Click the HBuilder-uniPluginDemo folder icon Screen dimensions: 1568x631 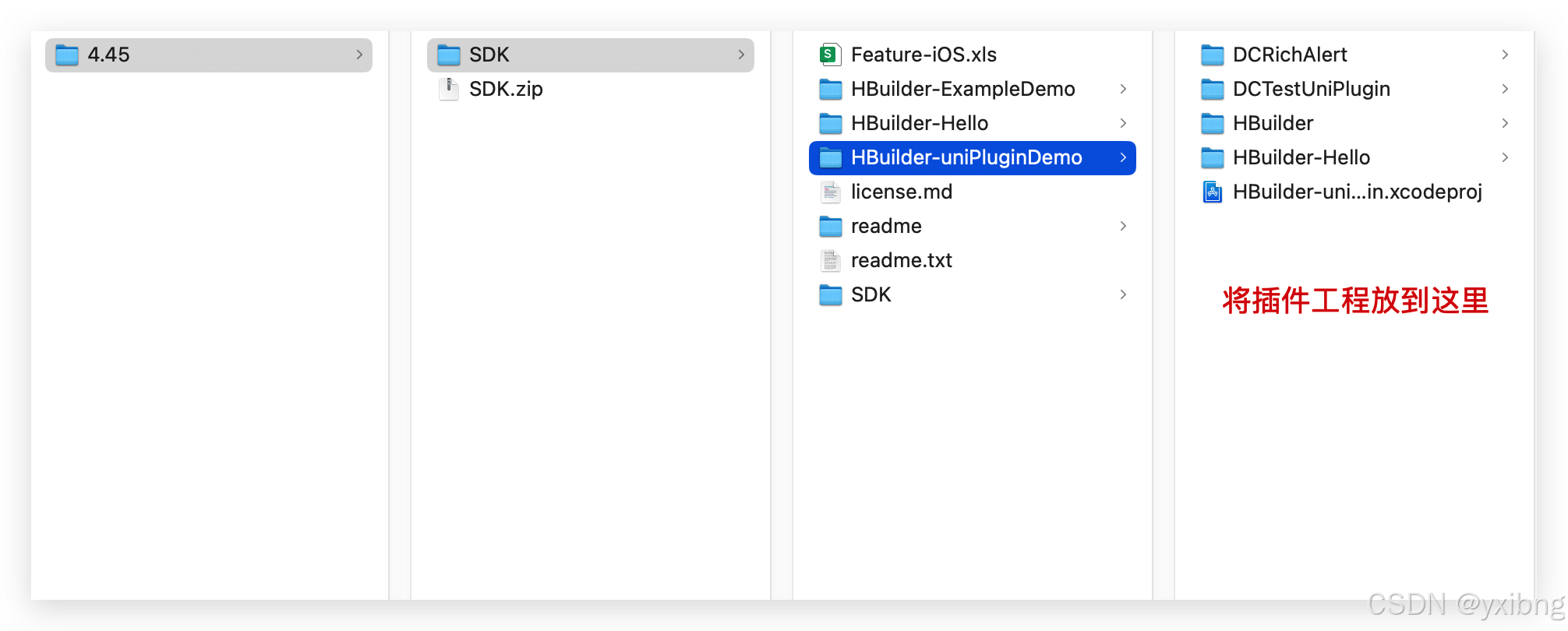(x=831, y=158)
